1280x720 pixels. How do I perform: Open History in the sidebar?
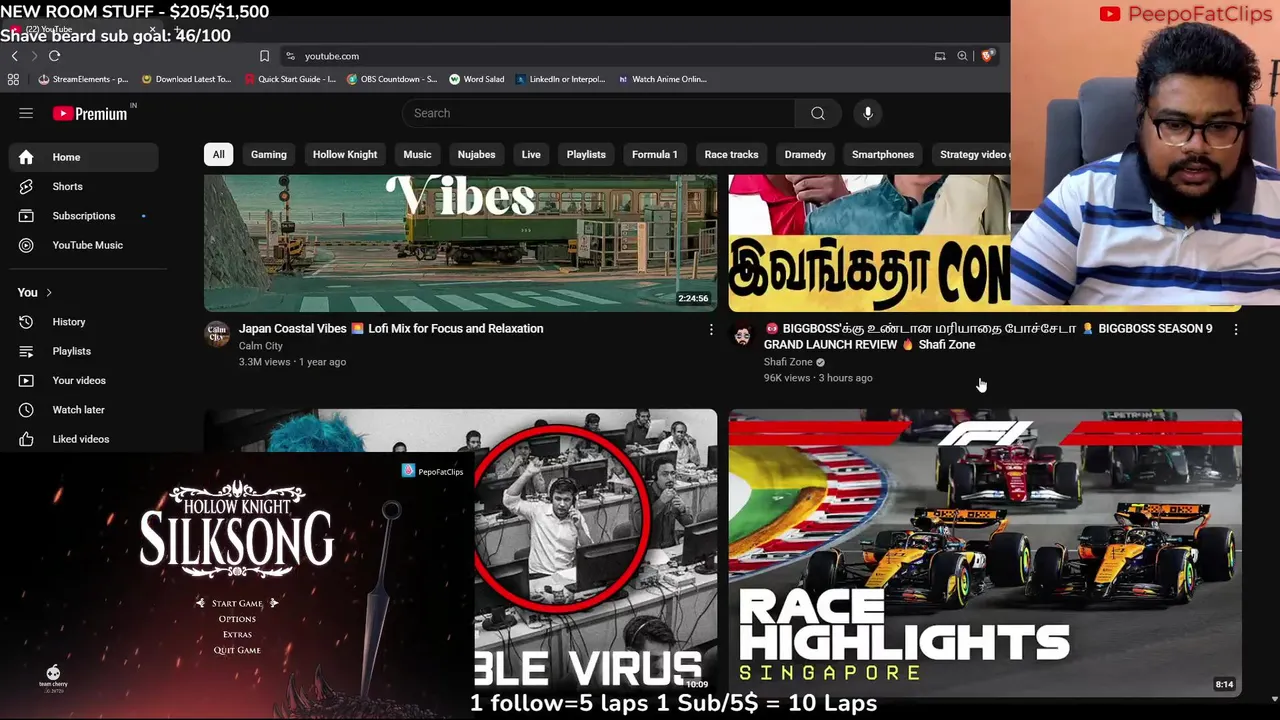coord(83,322)
